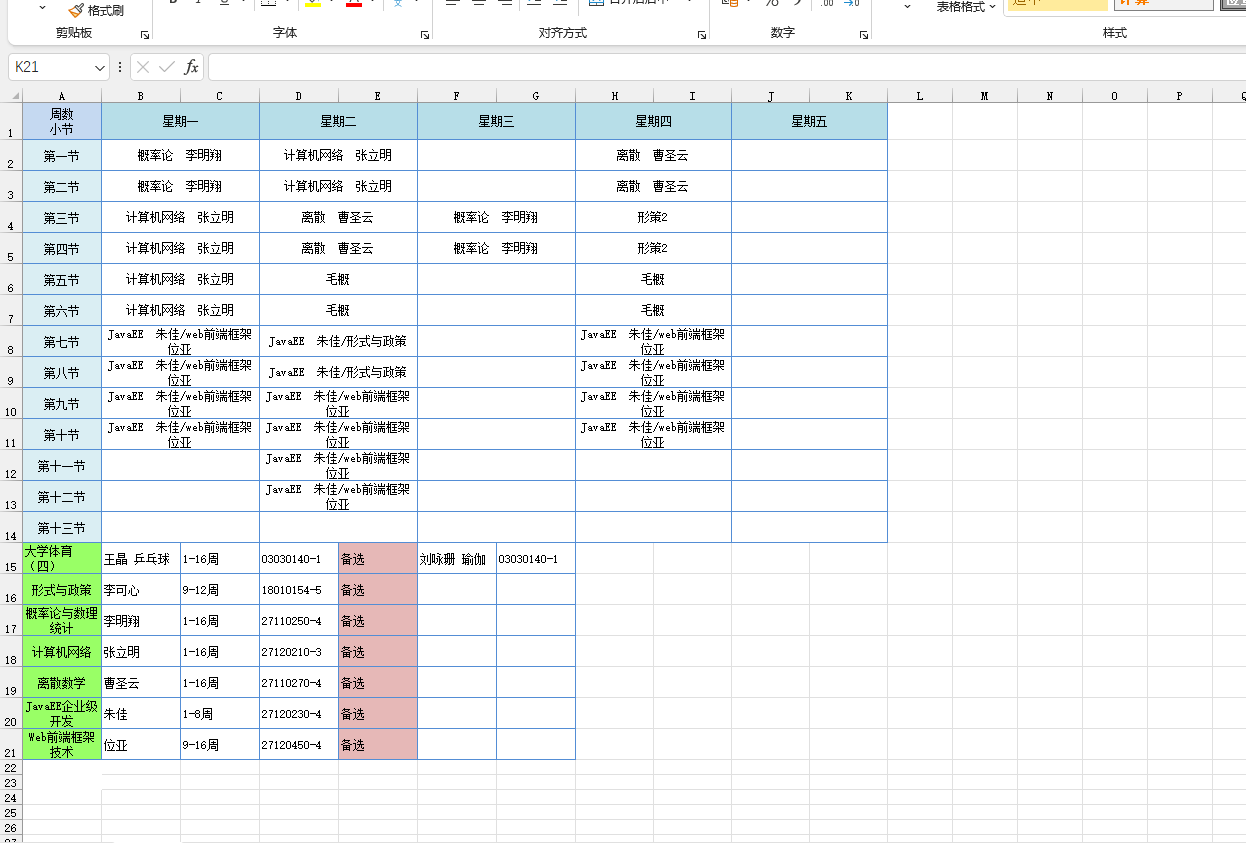
Task: Click the formula bar cancel X icon
Action: click(x=143, y=67)
